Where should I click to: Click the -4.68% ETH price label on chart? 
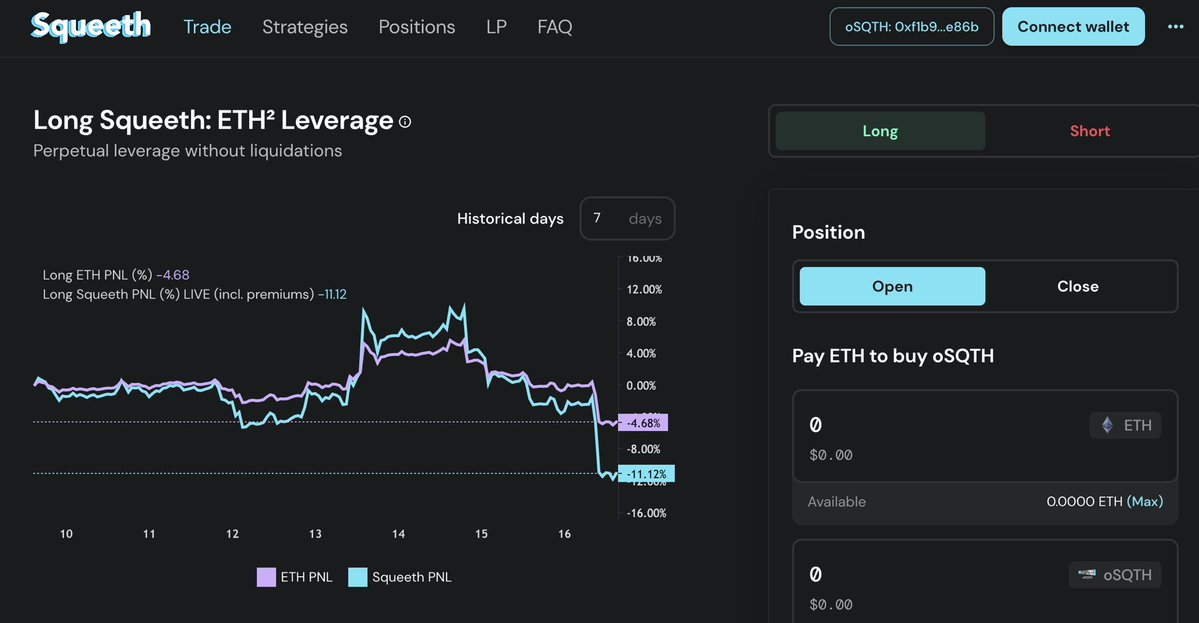(x=643, y=423)
